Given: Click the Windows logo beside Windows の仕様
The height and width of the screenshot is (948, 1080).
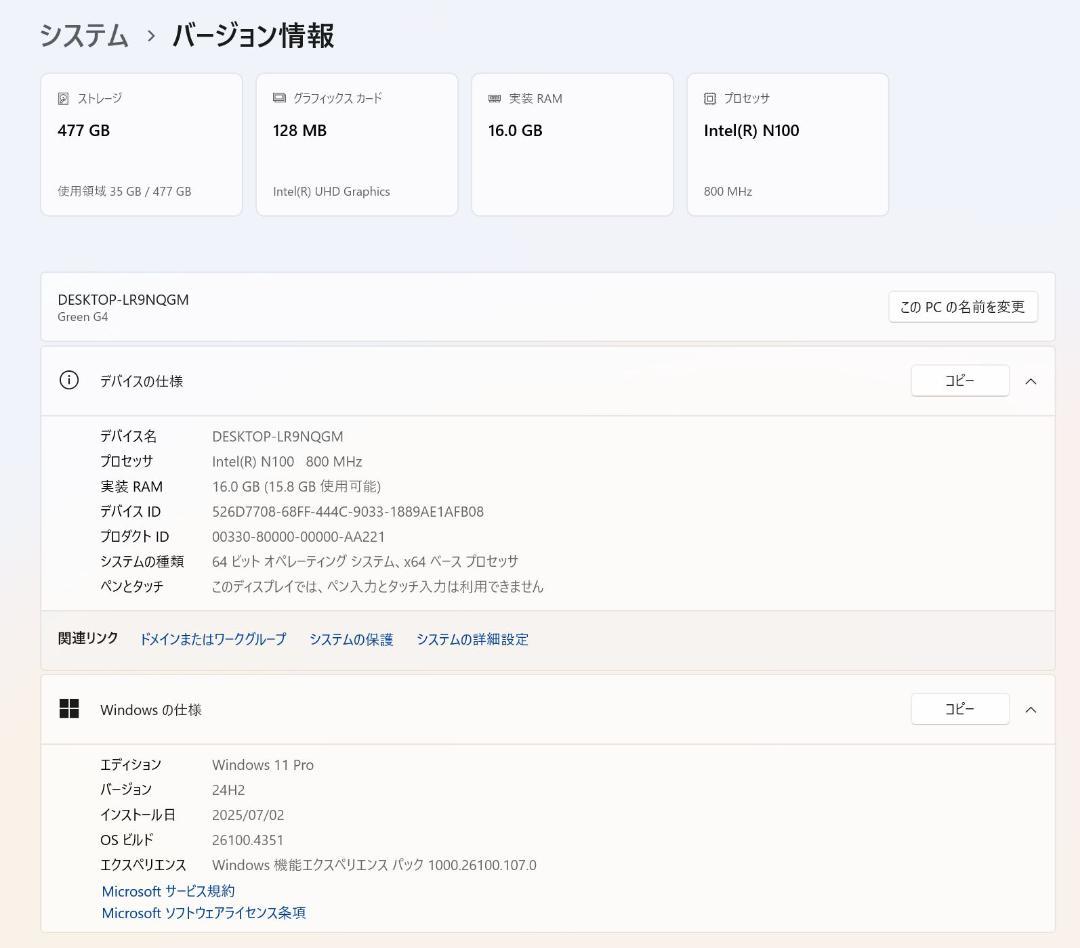Looking at the screenshot, I should click(69, 708).
